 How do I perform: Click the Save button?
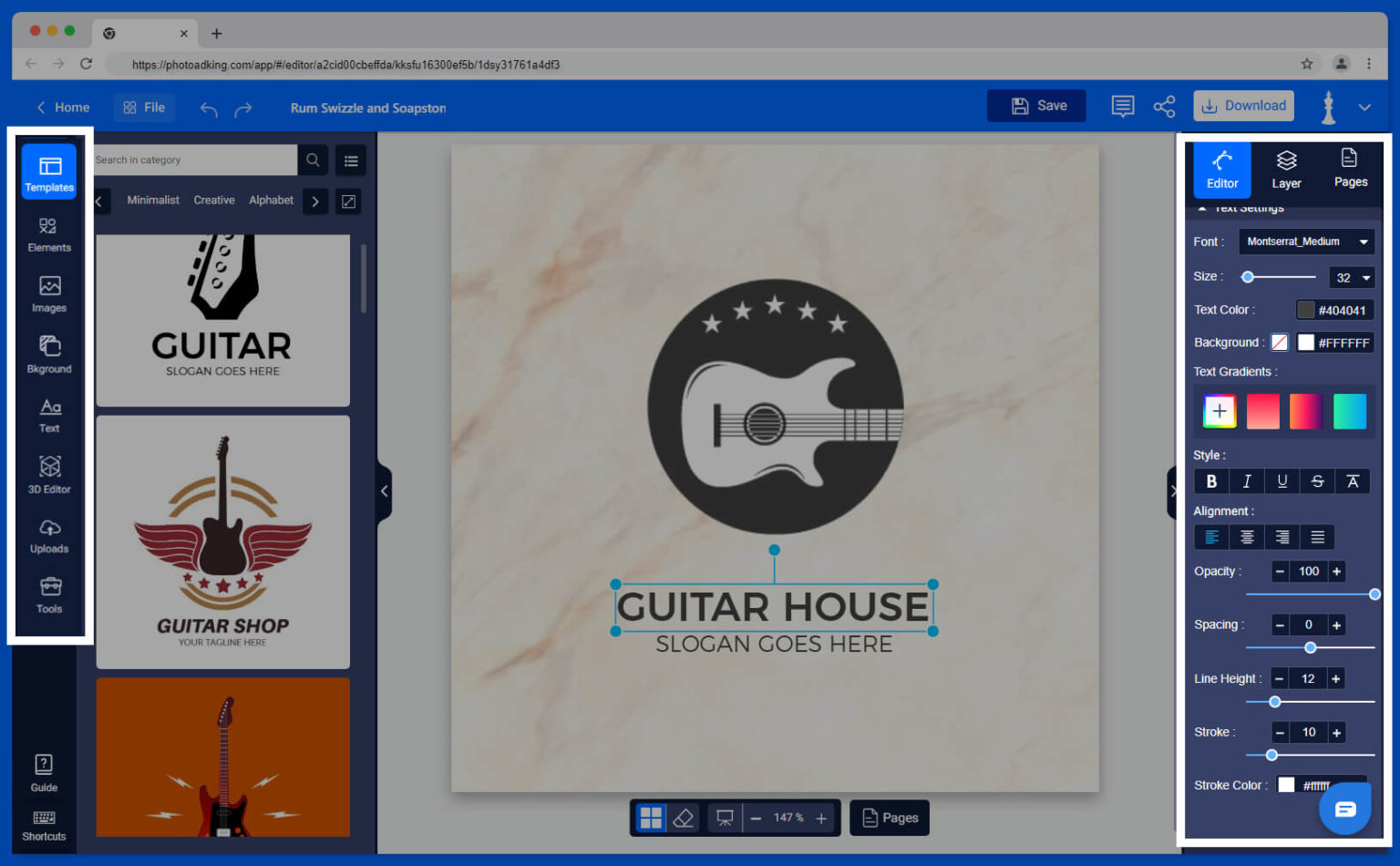pyautogui.click(x=1037, y=106)
